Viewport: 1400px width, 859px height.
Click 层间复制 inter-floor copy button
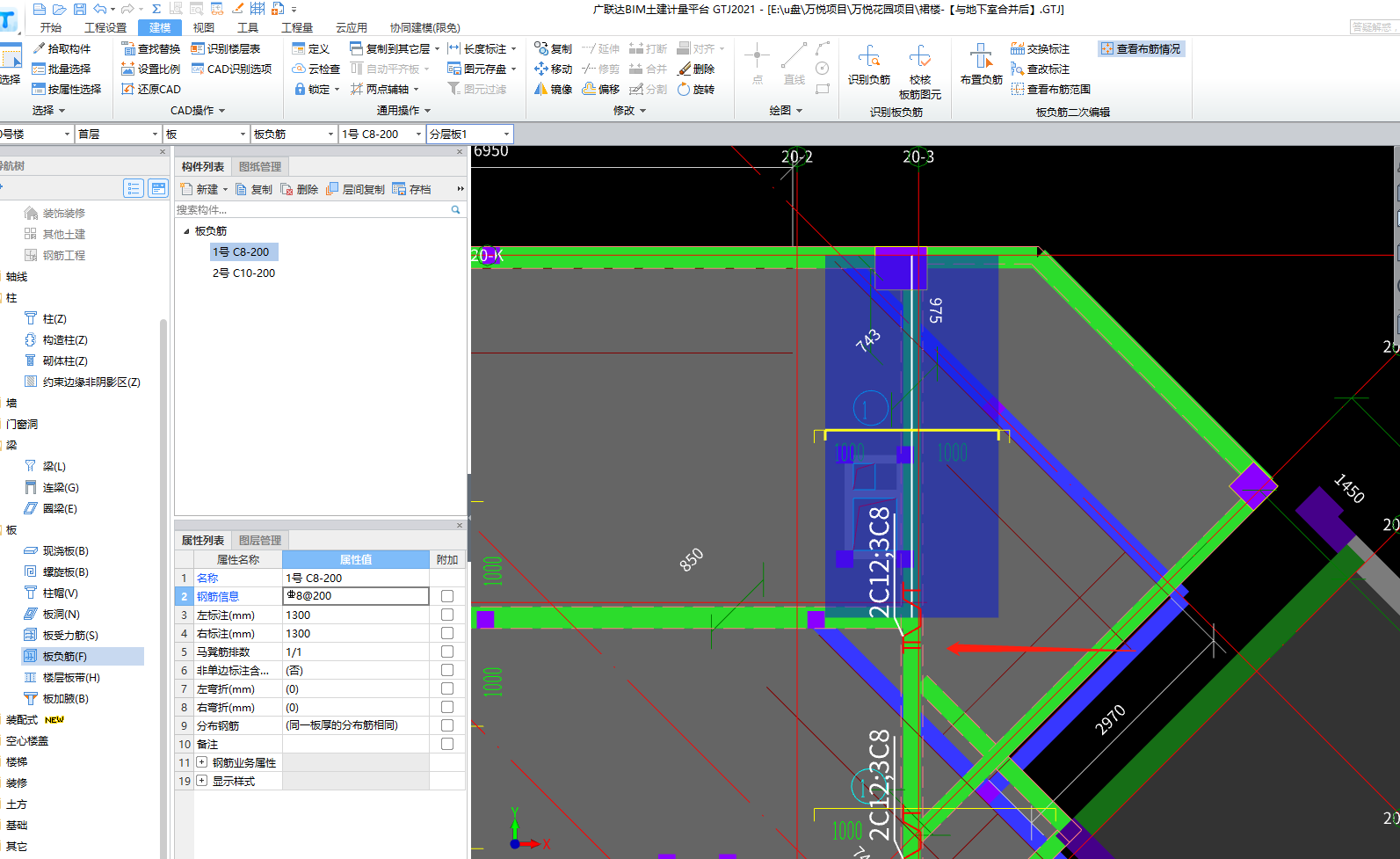(x=355, y=189)
